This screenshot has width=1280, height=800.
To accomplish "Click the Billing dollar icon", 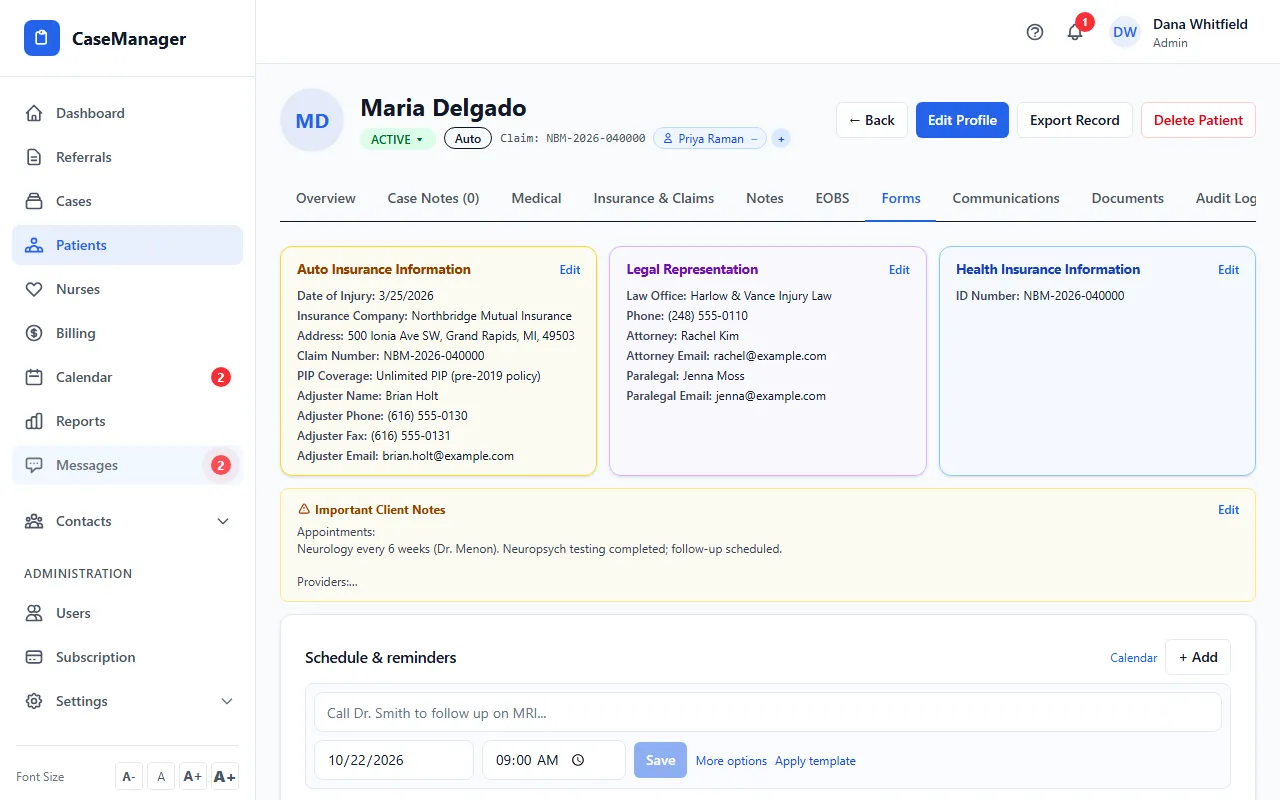I will [34, 333].
